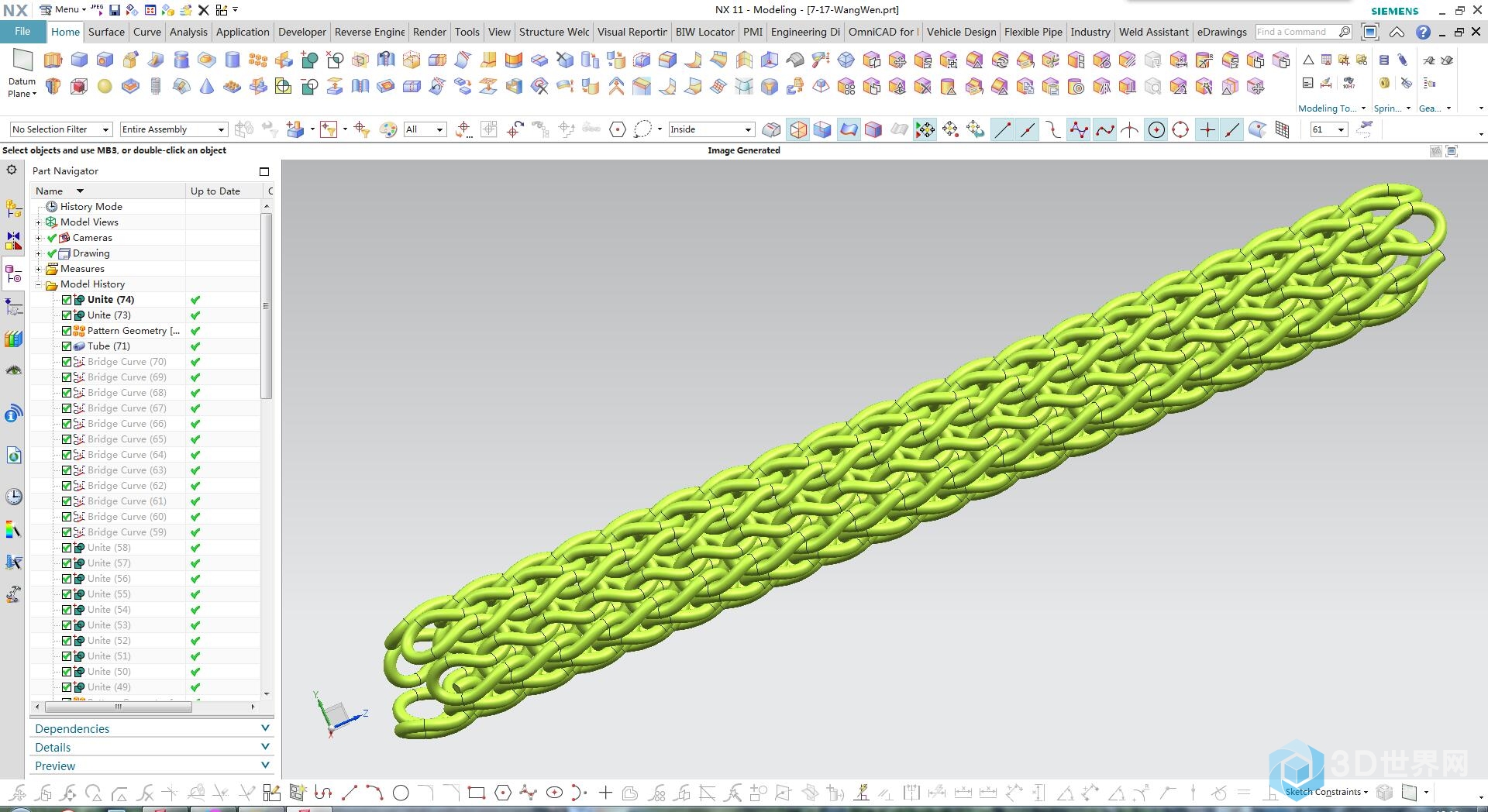The height and width of the screenshot is (812, 1488).
Task: Click the Part Navigator vertical scrollbar
Action: tap(267, 306)
